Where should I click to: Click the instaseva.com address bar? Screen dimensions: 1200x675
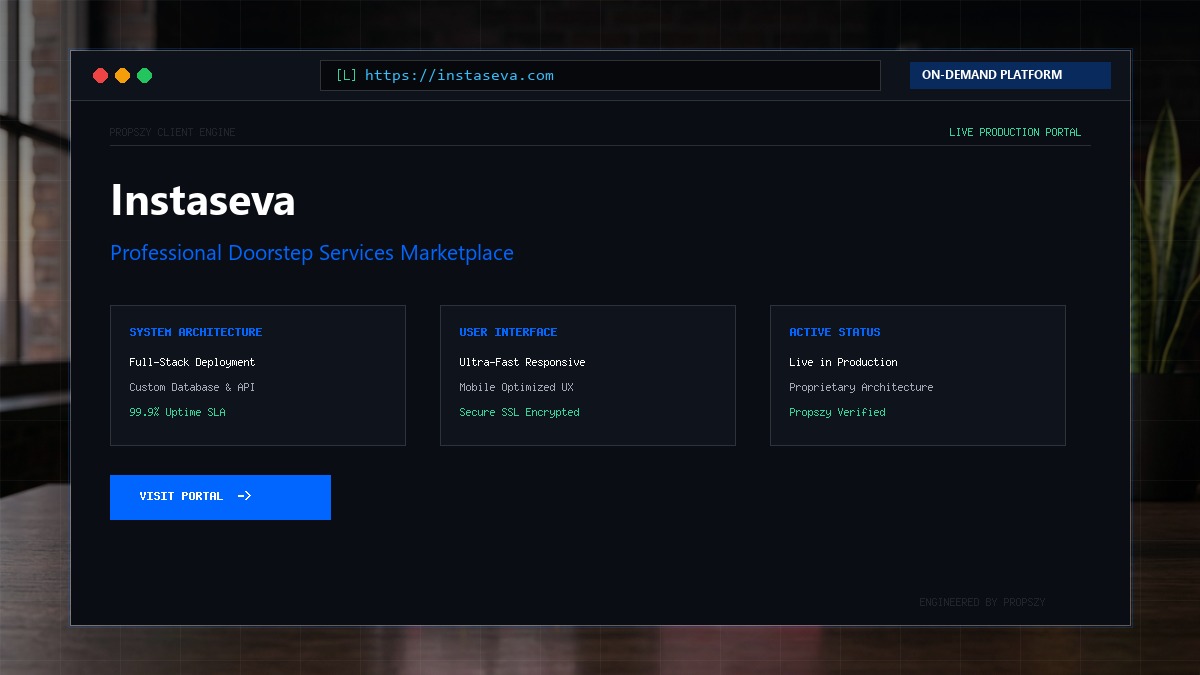pos(600,75)
